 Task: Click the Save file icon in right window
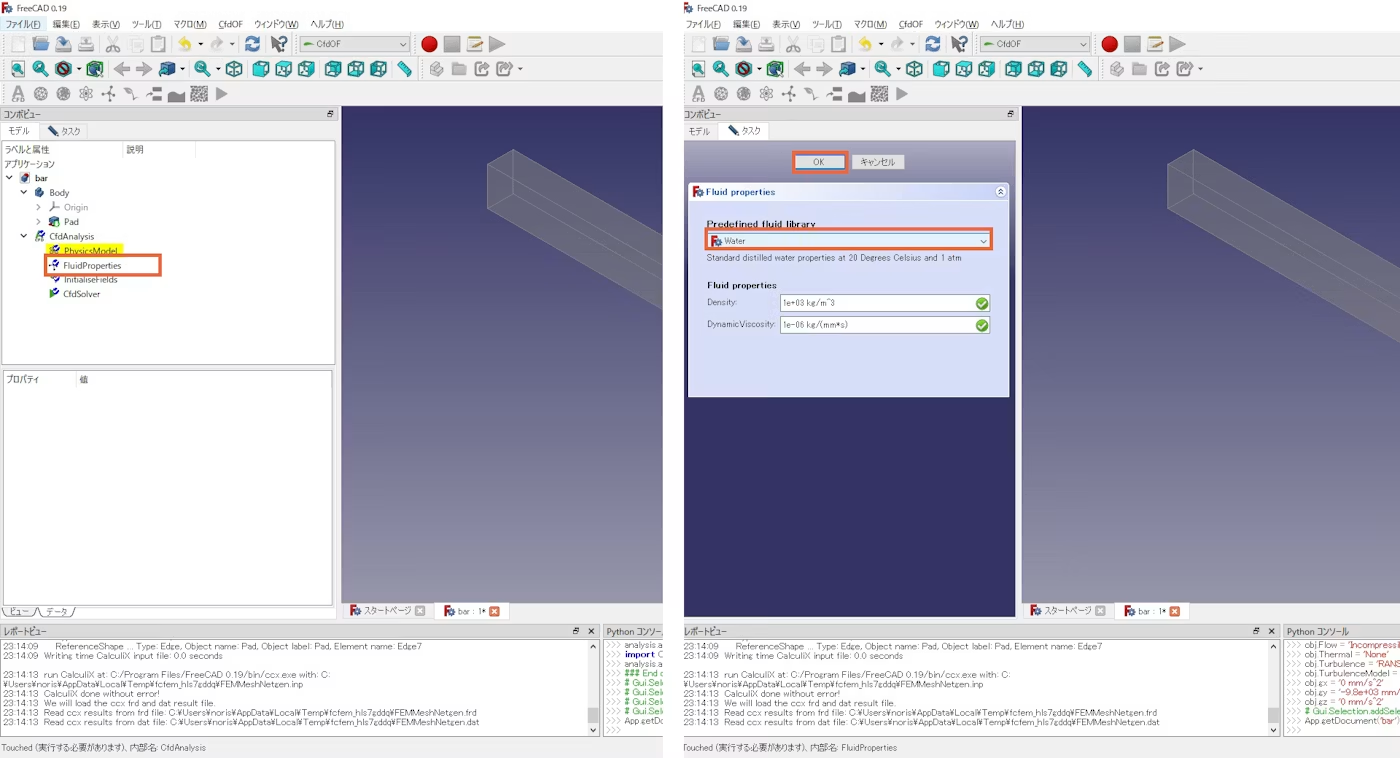point(743,44)
